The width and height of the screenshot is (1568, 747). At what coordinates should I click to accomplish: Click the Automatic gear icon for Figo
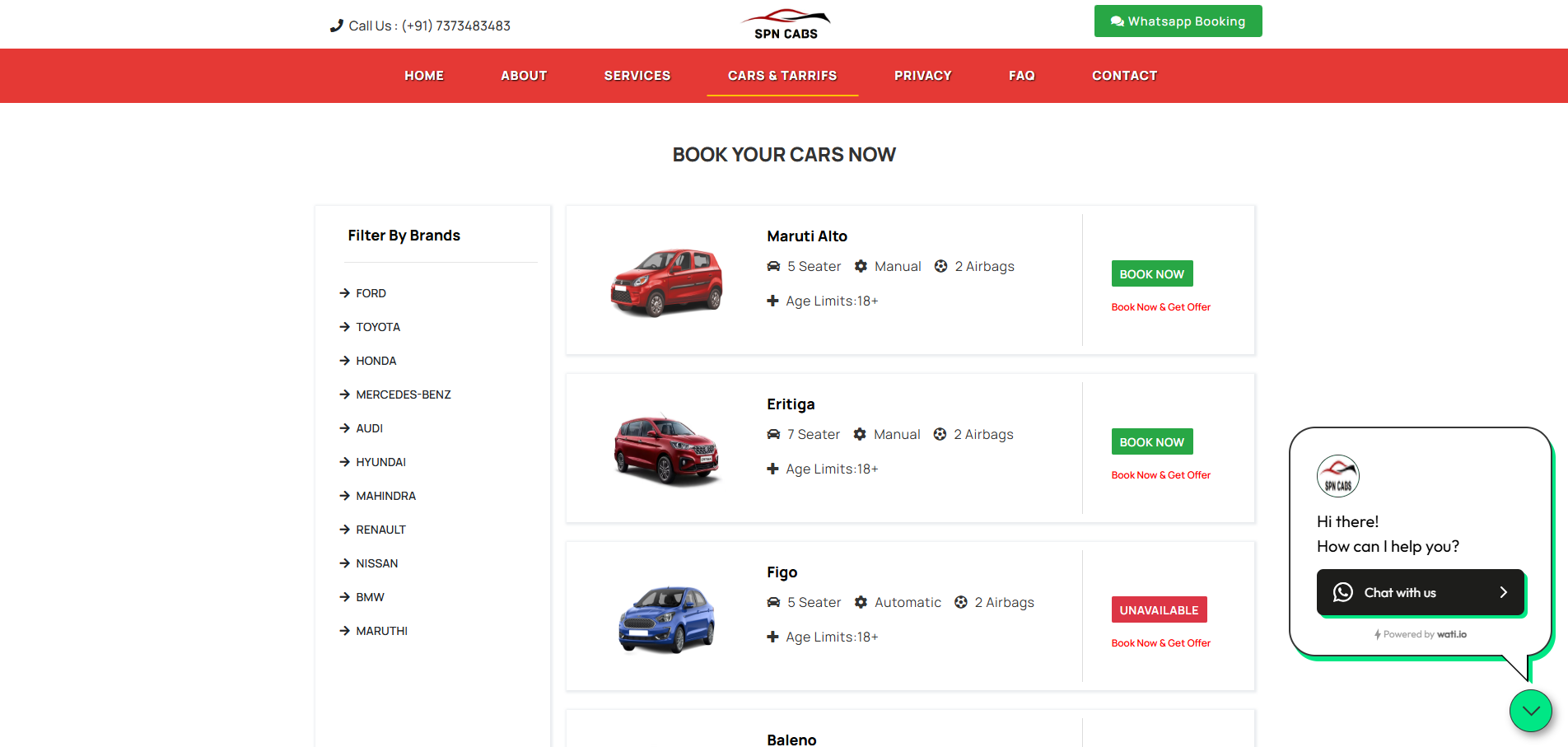(x=861, y=602)
